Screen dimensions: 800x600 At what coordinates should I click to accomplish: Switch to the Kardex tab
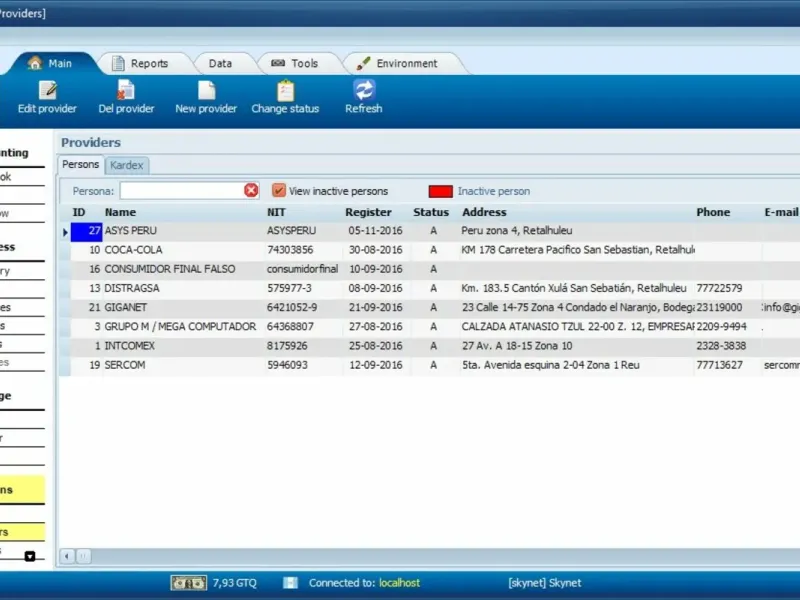pos(128,165)
